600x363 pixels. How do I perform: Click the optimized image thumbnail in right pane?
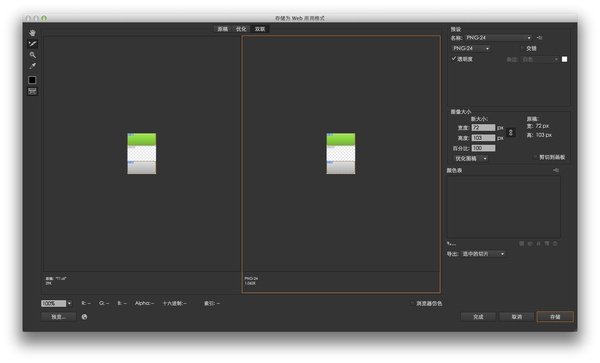[x=341, y=153]
